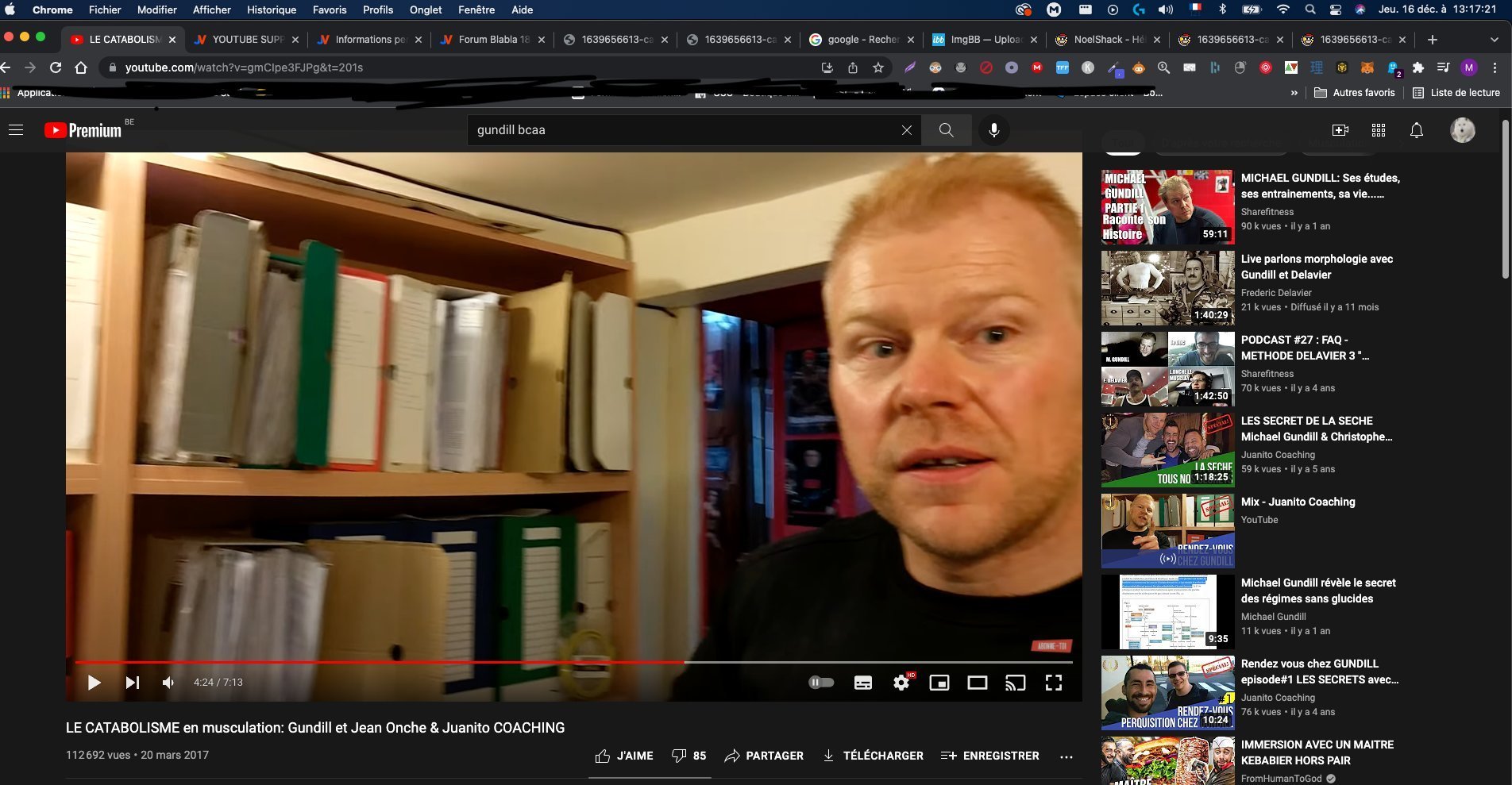
Task: Skip to the next video
Action: [133, 683]
